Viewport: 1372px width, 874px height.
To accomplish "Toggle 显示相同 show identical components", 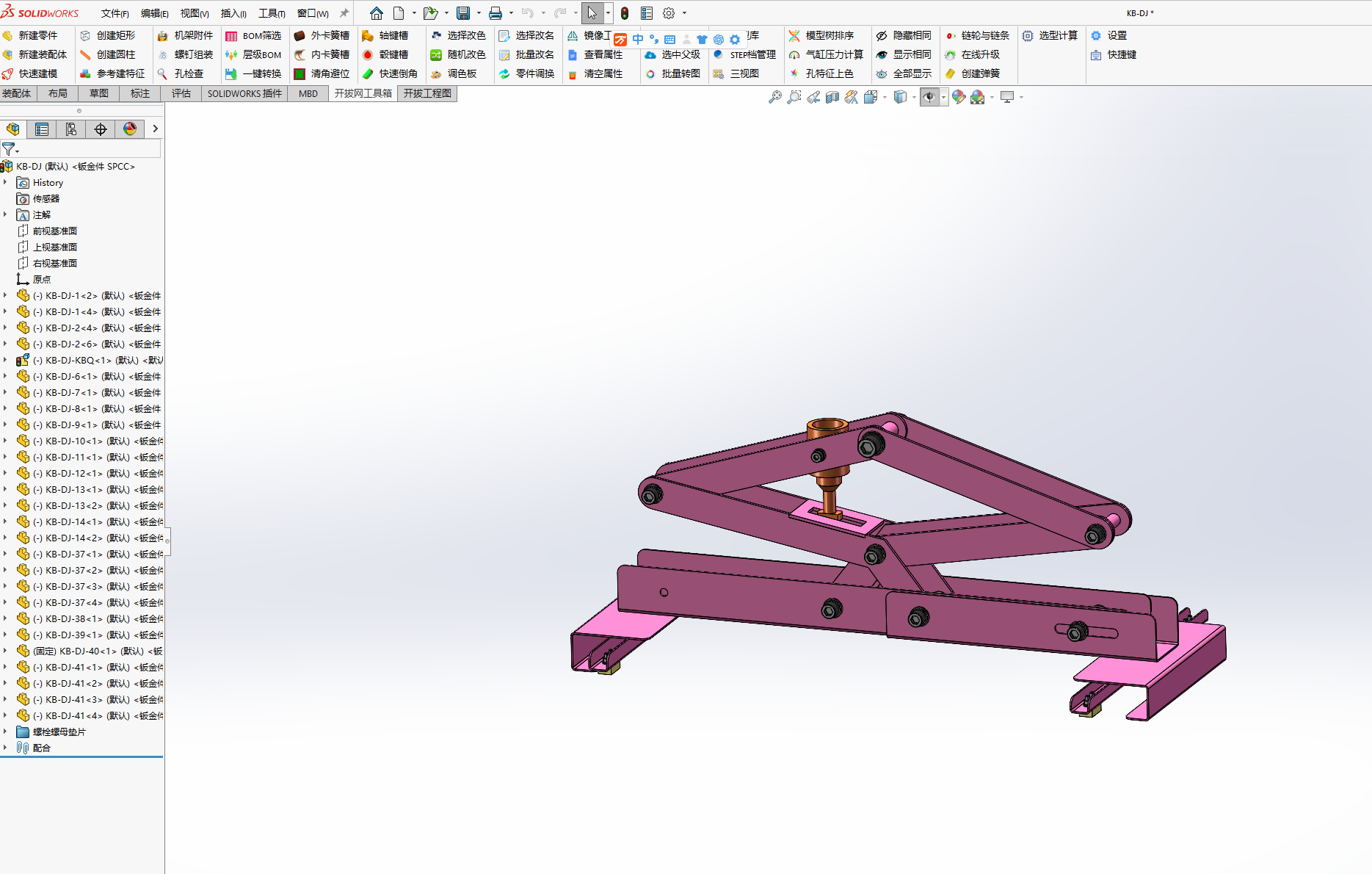I will pyautogui.click(x=904, y=54).
